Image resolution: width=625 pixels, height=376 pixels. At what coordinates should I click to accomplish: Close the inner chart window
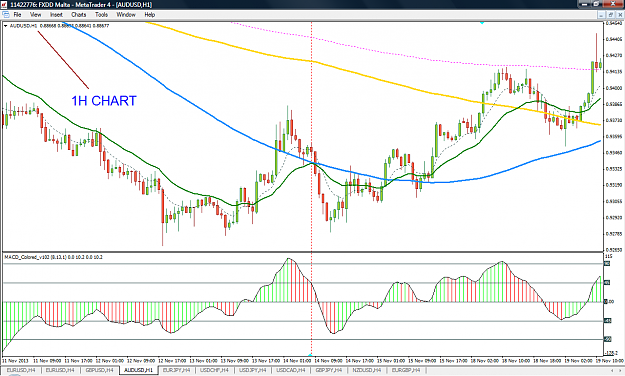coord(619,15)
